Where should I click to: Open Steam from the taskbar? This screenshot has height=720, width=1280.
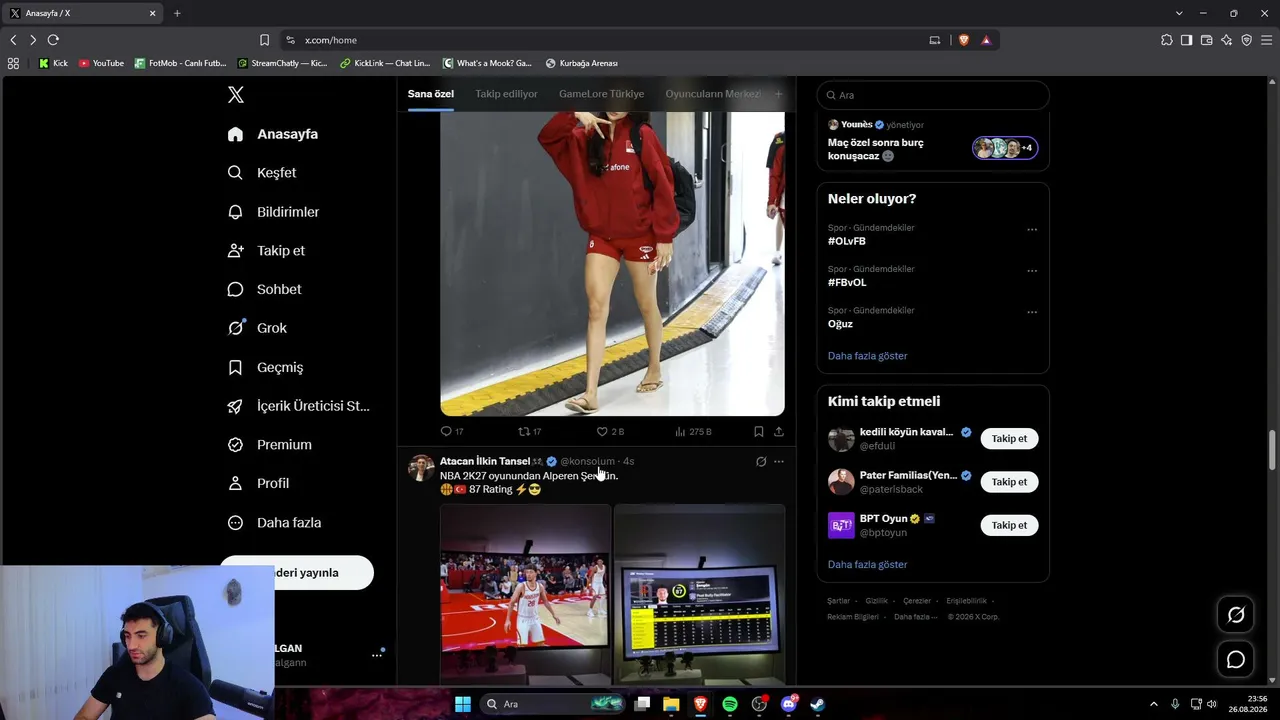point(817,704)
